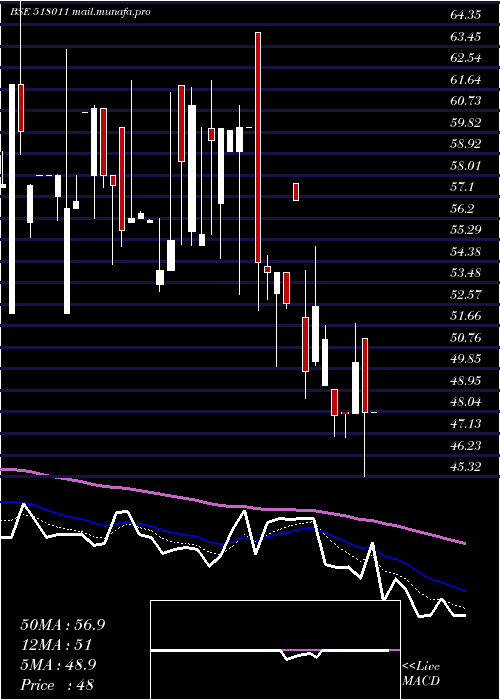The image size is (500, 700).
Task: Click the 48.04 price axis label
Action: coord(466,402)
